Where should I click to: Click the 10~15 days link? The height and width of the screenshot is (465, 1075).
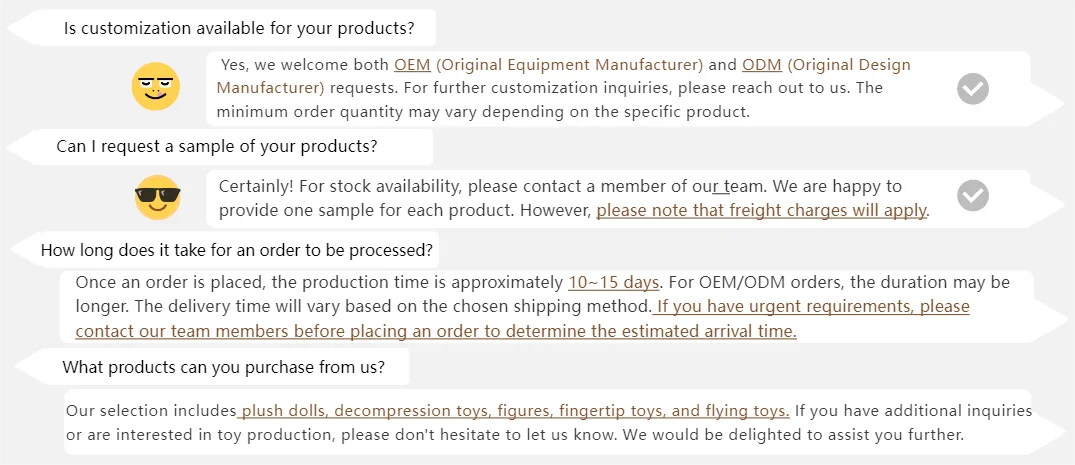[x=614, y=282]
